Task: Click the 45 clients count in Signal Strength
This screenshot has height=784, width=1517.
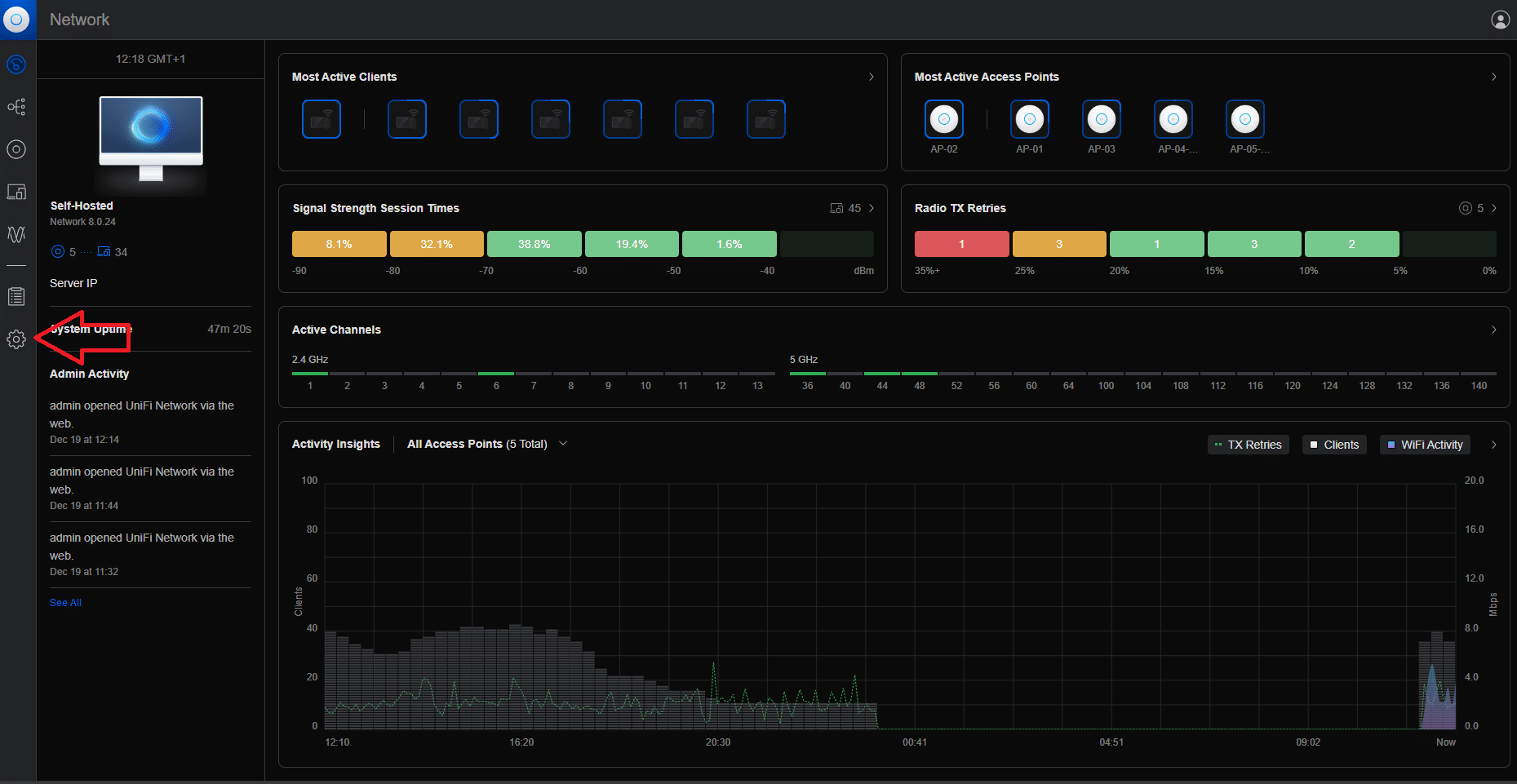Action: coord(845,208)
